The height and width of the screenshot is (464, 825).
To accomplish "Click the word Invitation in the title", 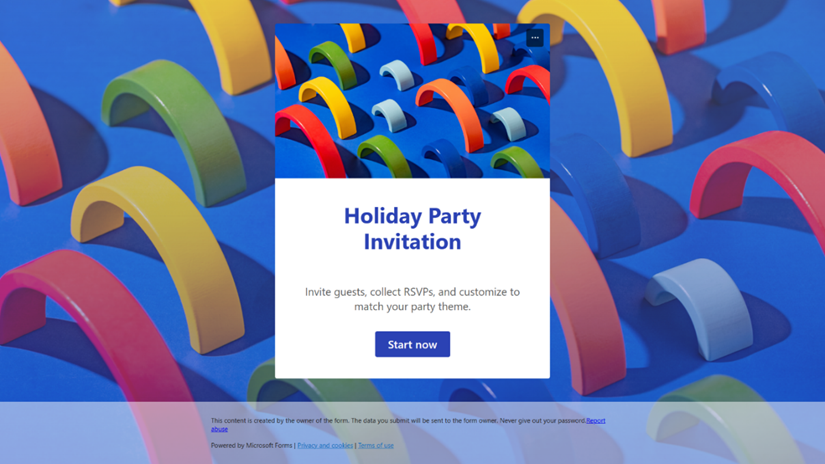I will pos(412,242).
